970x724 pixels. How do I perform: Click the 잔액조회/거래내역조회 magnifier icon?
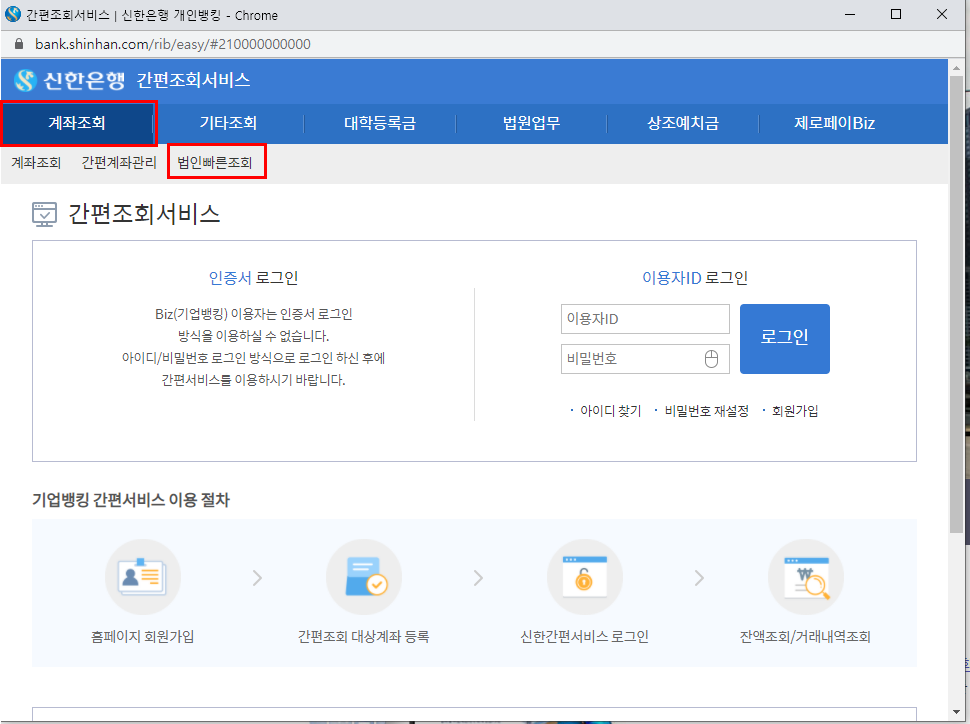click(805, 577)
